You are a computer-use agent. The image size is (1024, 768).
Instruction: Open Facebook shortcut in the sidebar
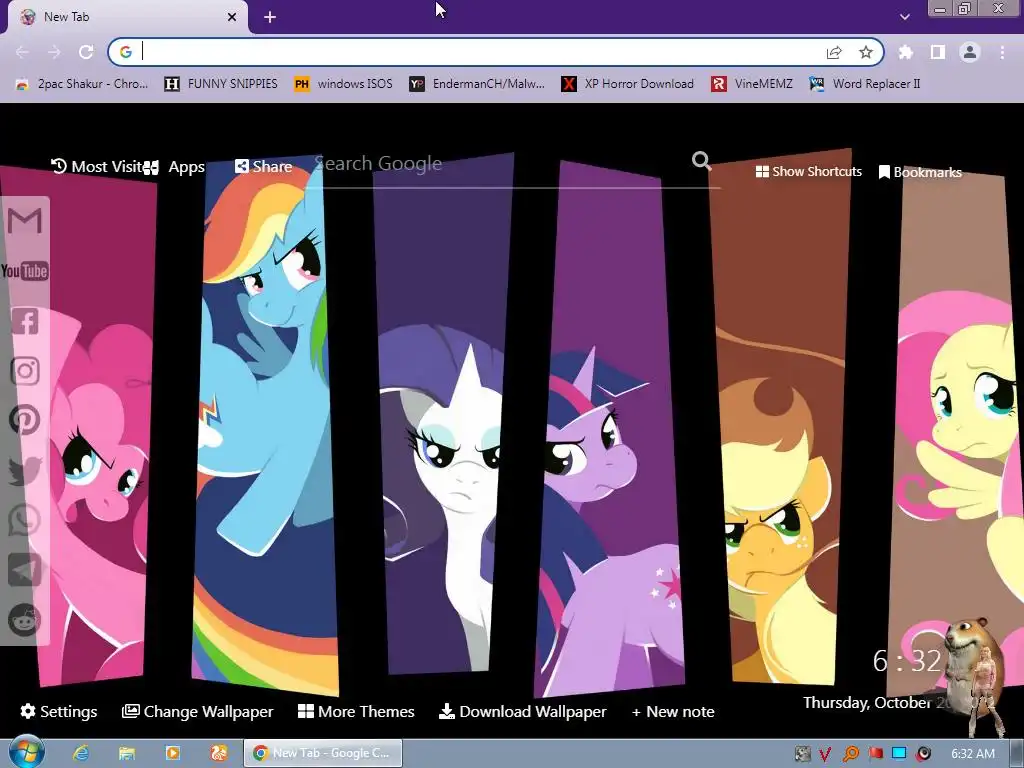point(25,321)
